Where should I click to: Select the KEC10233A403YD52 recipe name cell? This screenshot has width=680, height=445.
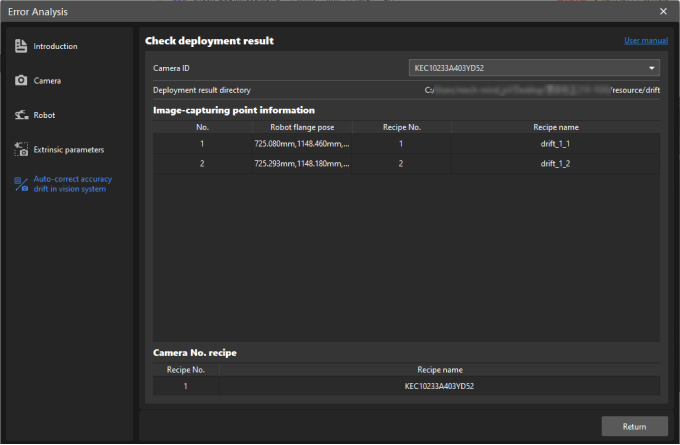(439, 386)
